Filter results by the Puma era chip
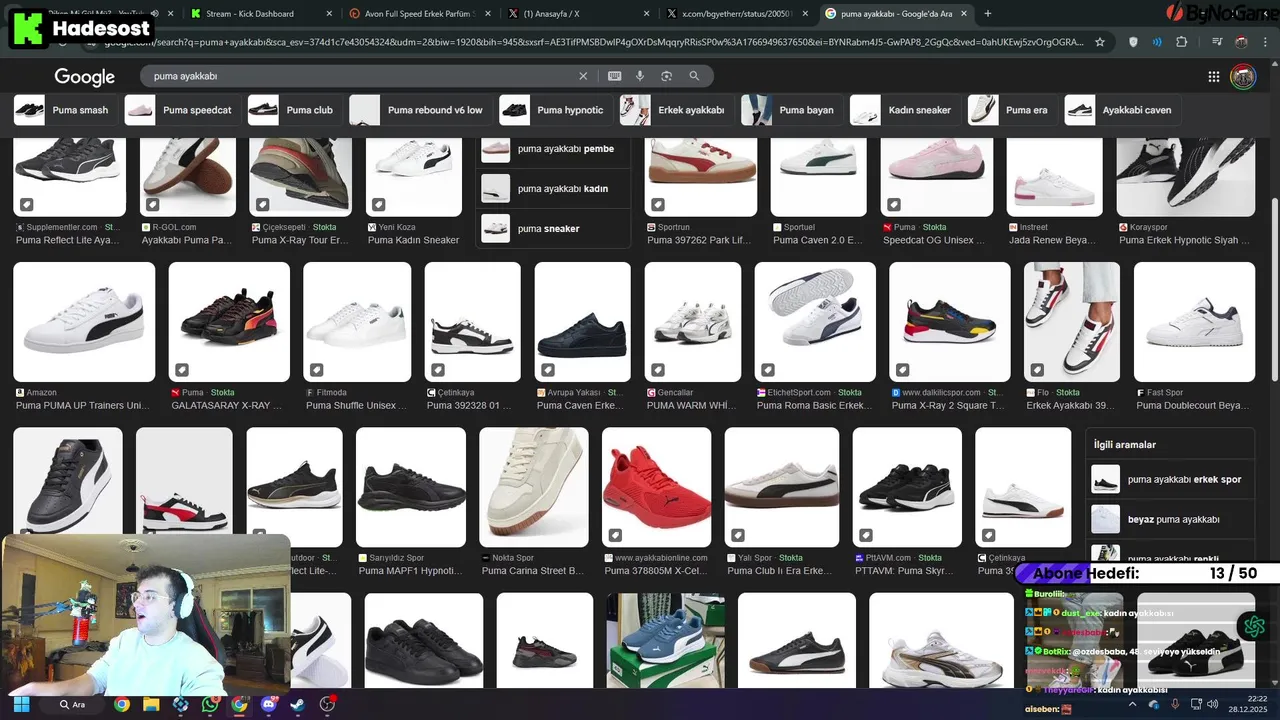This screenshot has height=720, width=1280. point(1011,110)
